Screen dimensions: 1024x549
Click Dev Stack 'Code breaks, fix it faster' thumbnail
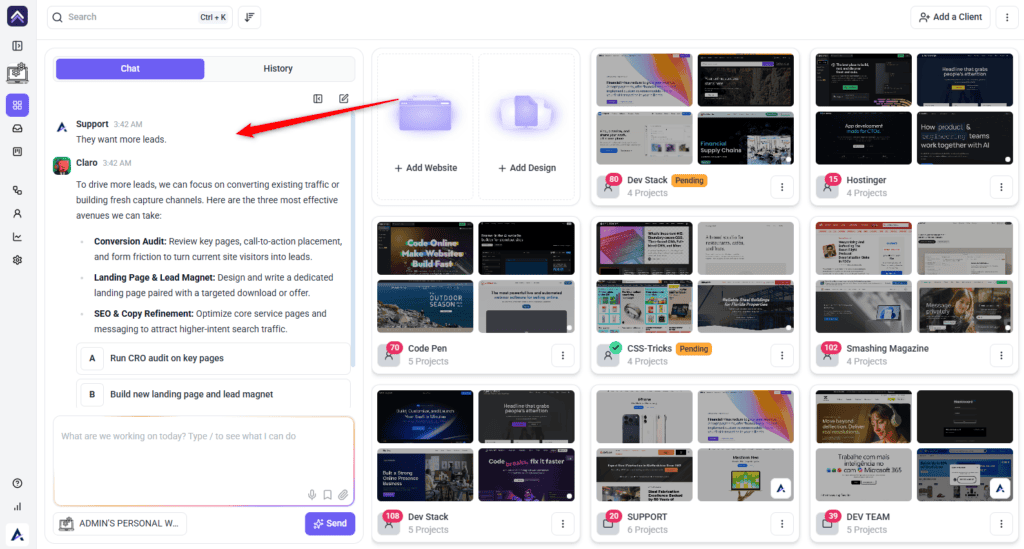[x=526, y=475]
